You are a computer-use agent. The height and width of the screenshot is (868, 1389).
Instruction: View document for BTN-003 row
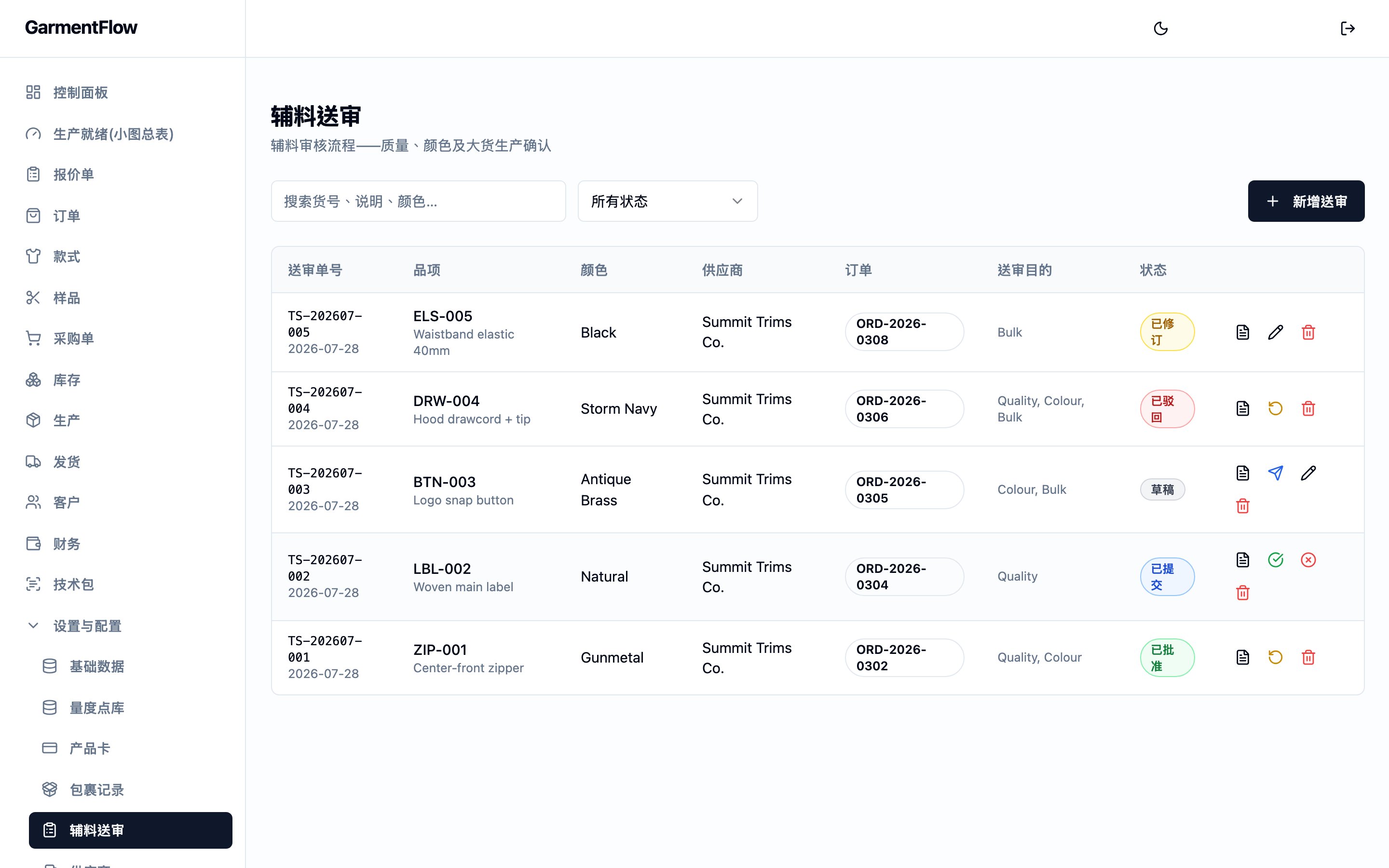point(1243,473)
